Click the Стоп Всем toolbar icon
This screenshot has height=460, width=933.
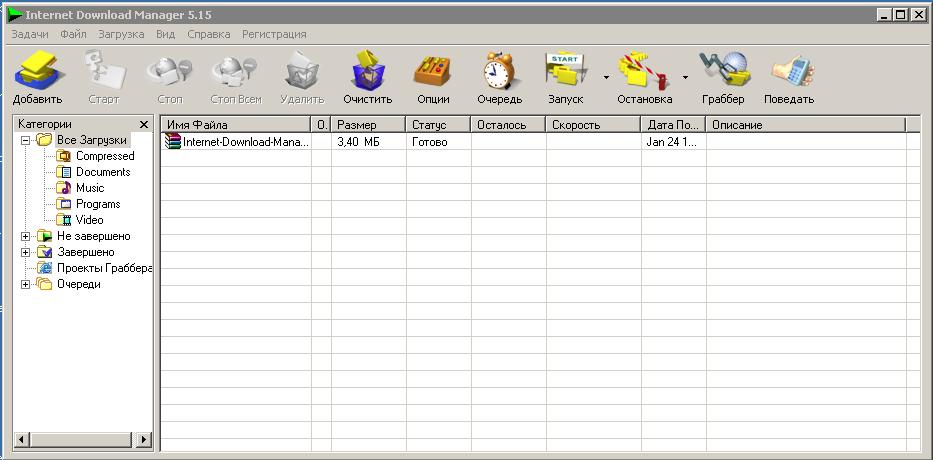coord(235,72)
